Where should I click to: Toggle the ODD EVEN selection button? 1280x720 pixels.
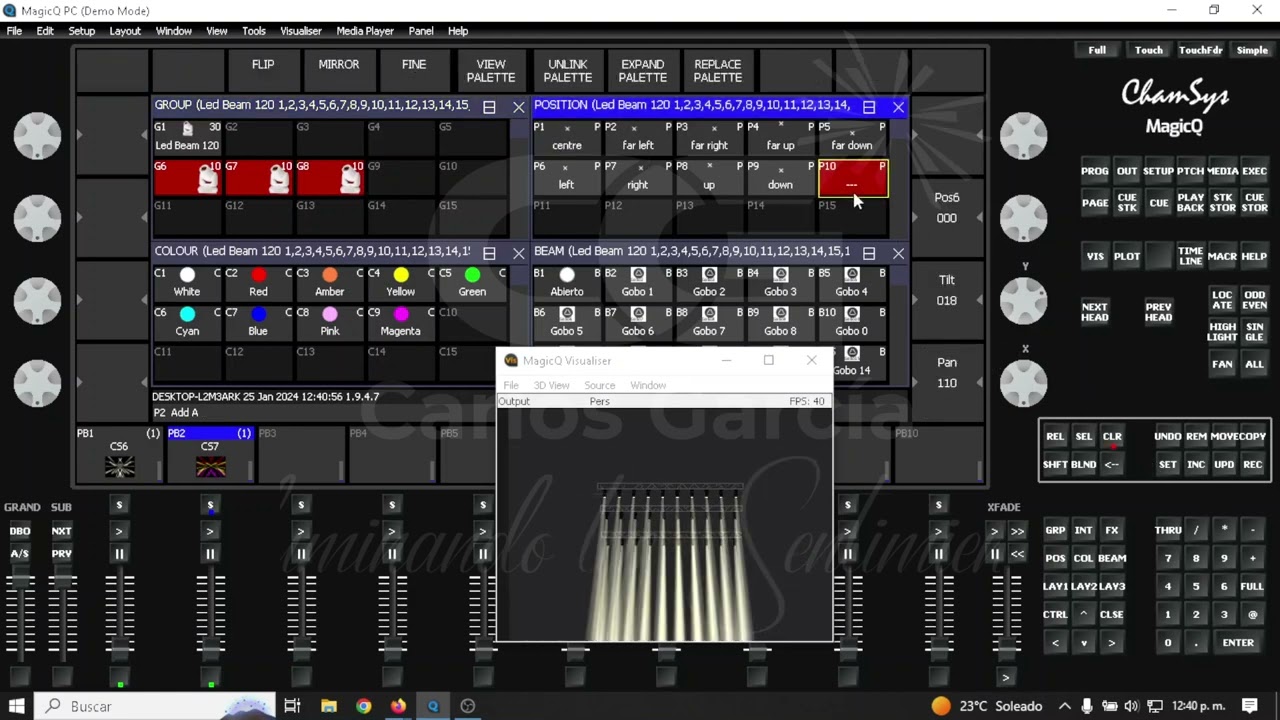click(x=1254, y=301)
